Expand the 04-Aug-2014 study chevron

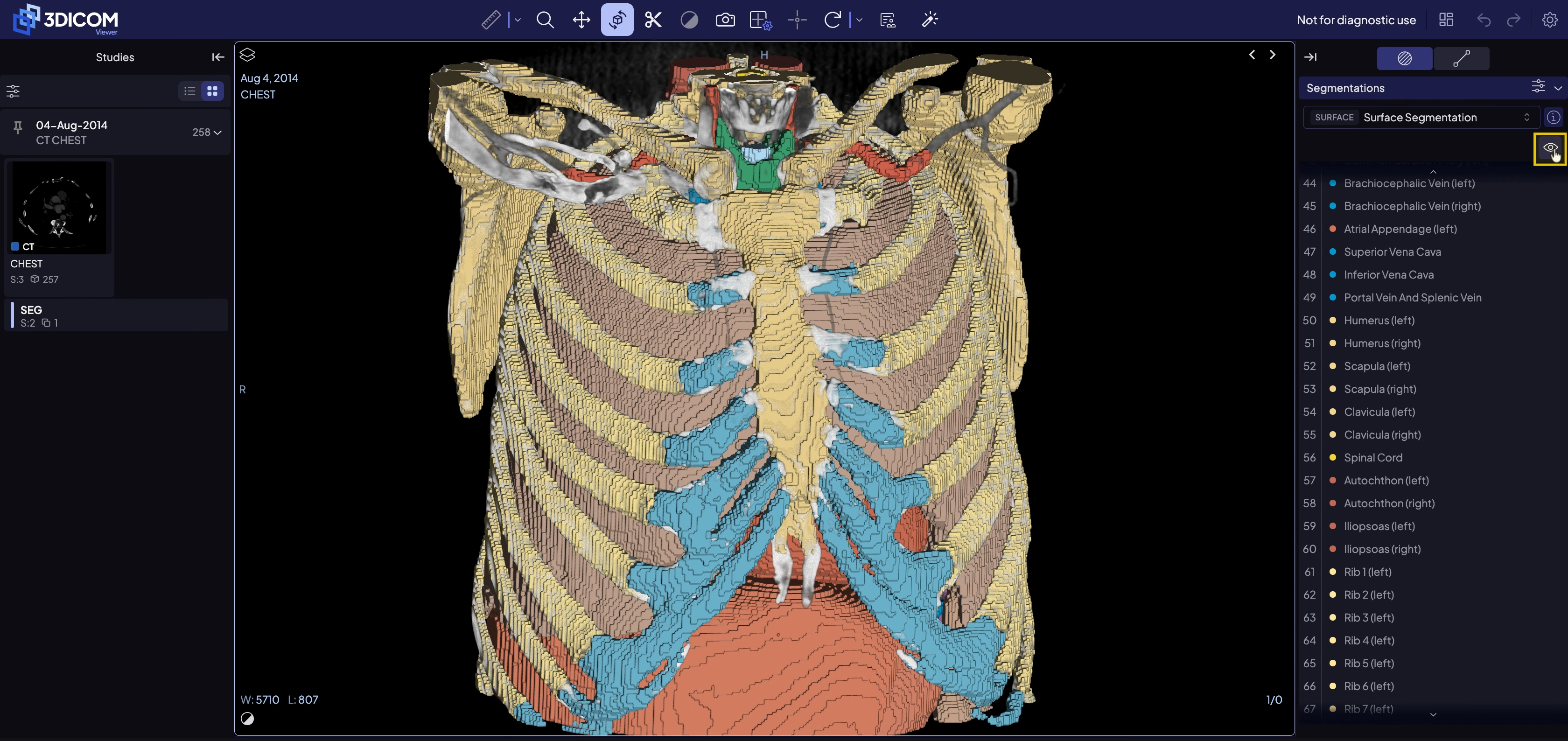click(x=217, y=133)
